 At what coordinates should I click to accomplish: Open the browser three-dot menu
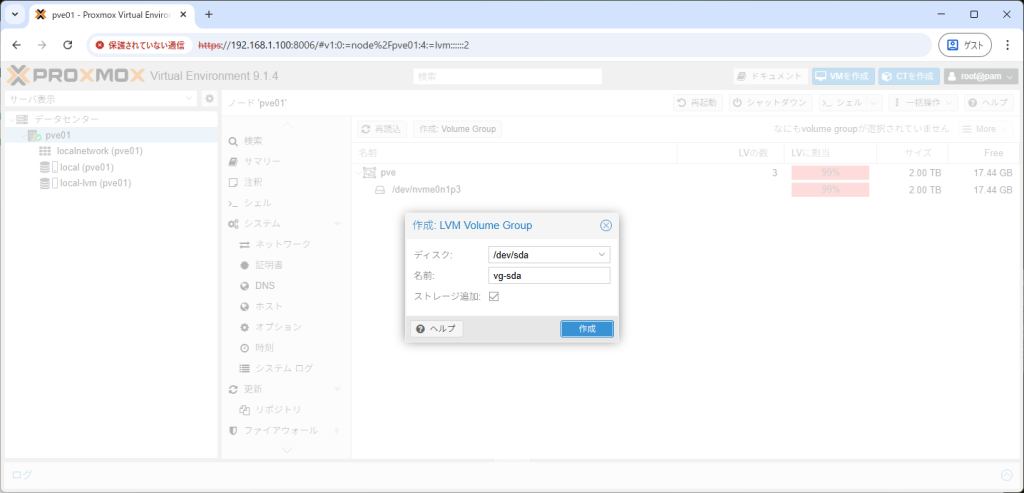tap(1007, 45)
